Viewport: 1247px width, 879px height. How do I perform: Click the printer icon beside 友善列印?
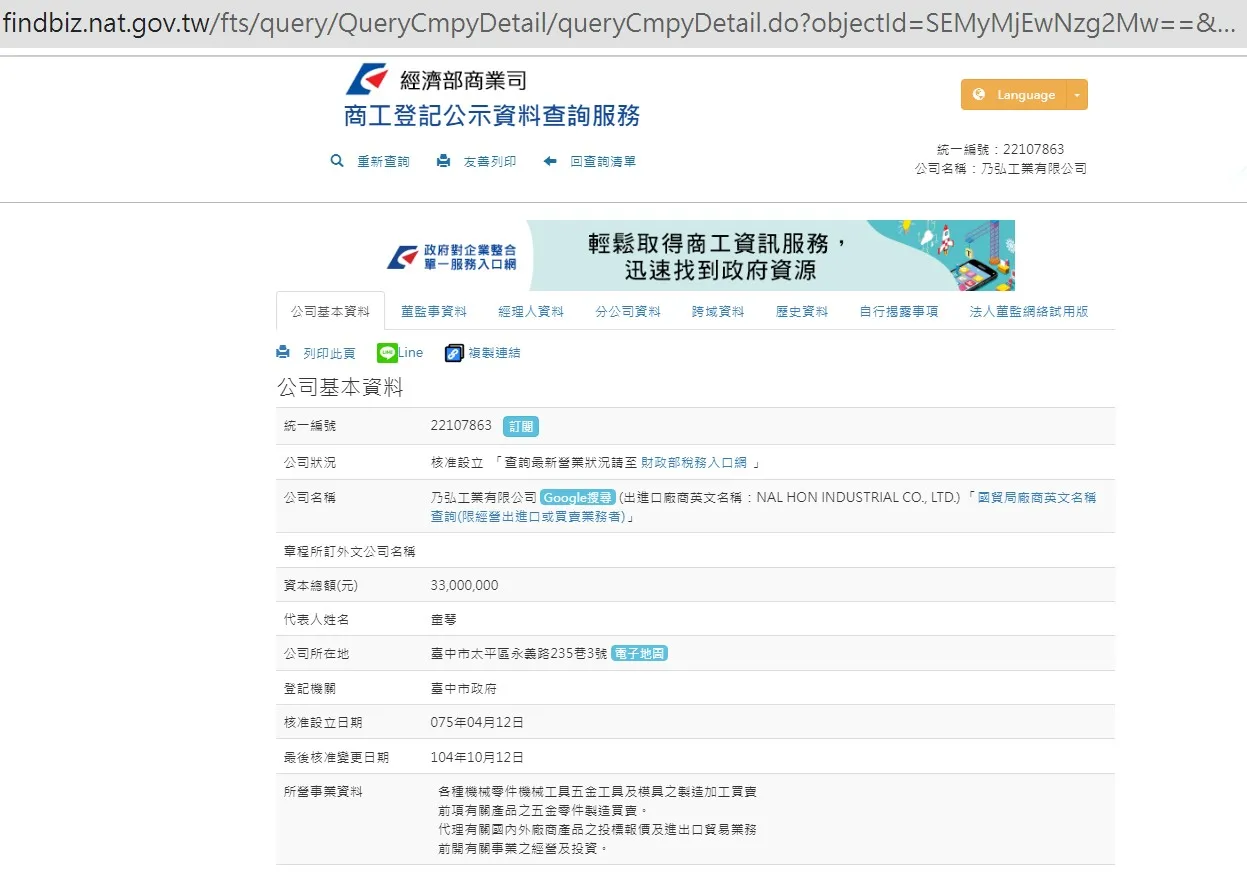point(443,161)
